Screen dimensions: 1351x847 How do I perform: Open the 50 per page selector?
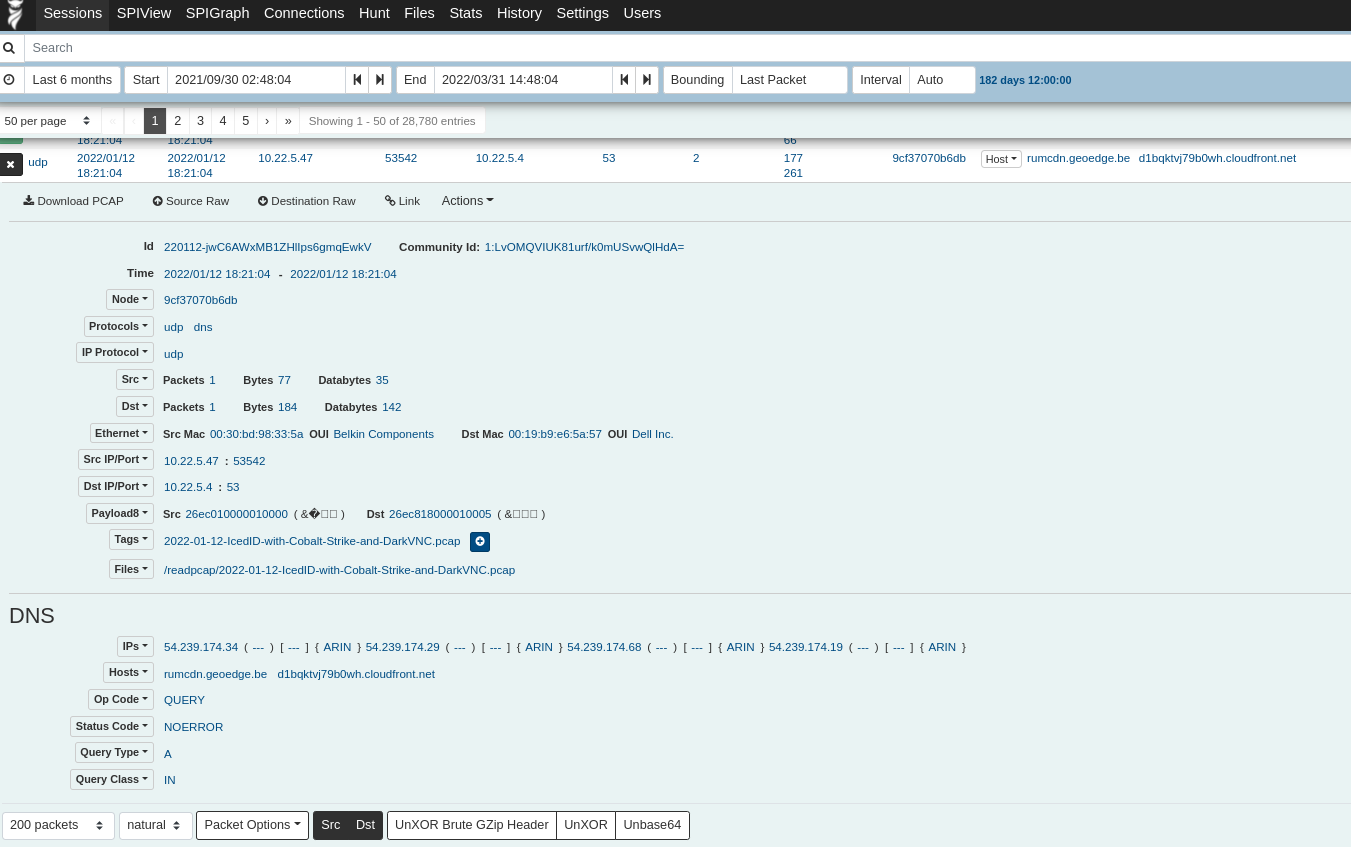coord(50,121)
